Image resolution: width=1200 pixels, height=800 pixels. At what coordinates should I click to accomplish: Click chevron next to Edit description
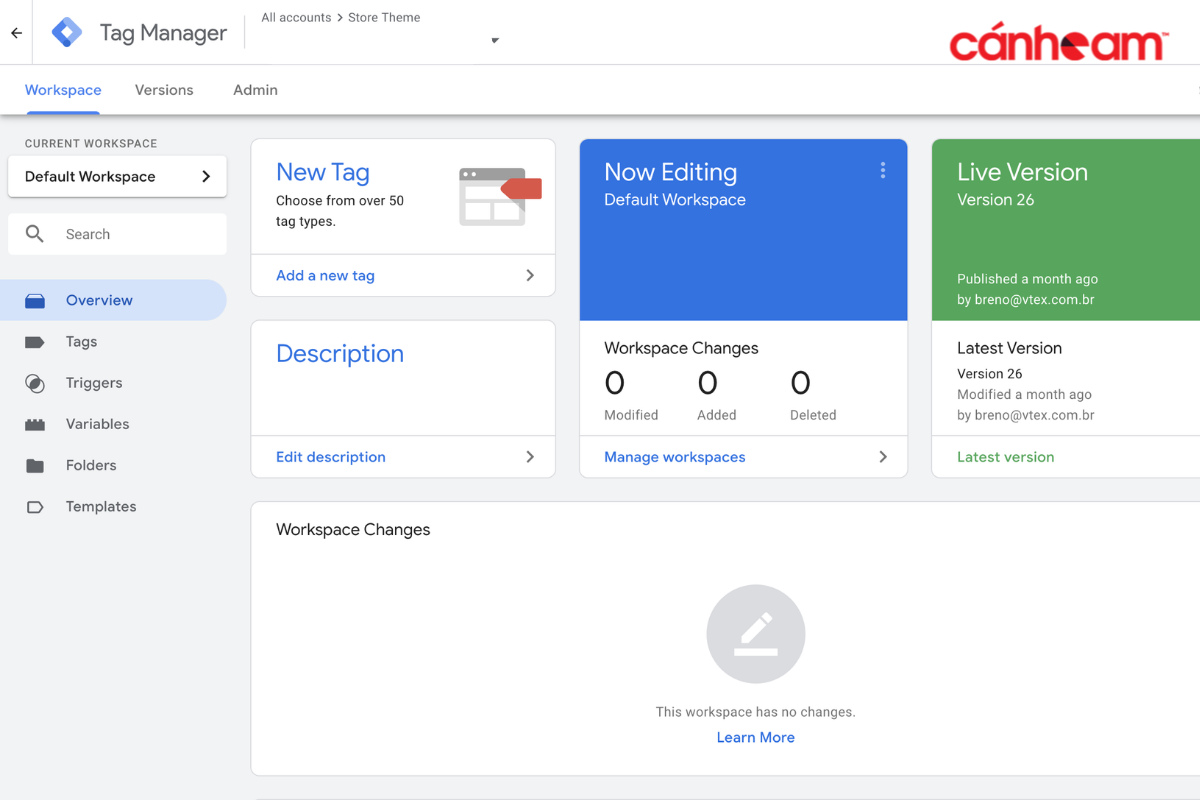[x=530, y=457]
